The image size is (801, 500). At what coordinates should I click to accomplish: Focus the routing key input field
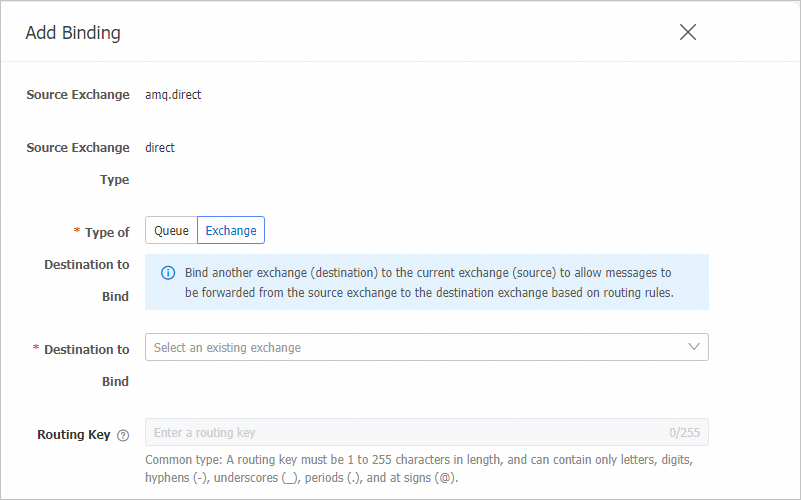click(x=400, y=433)
